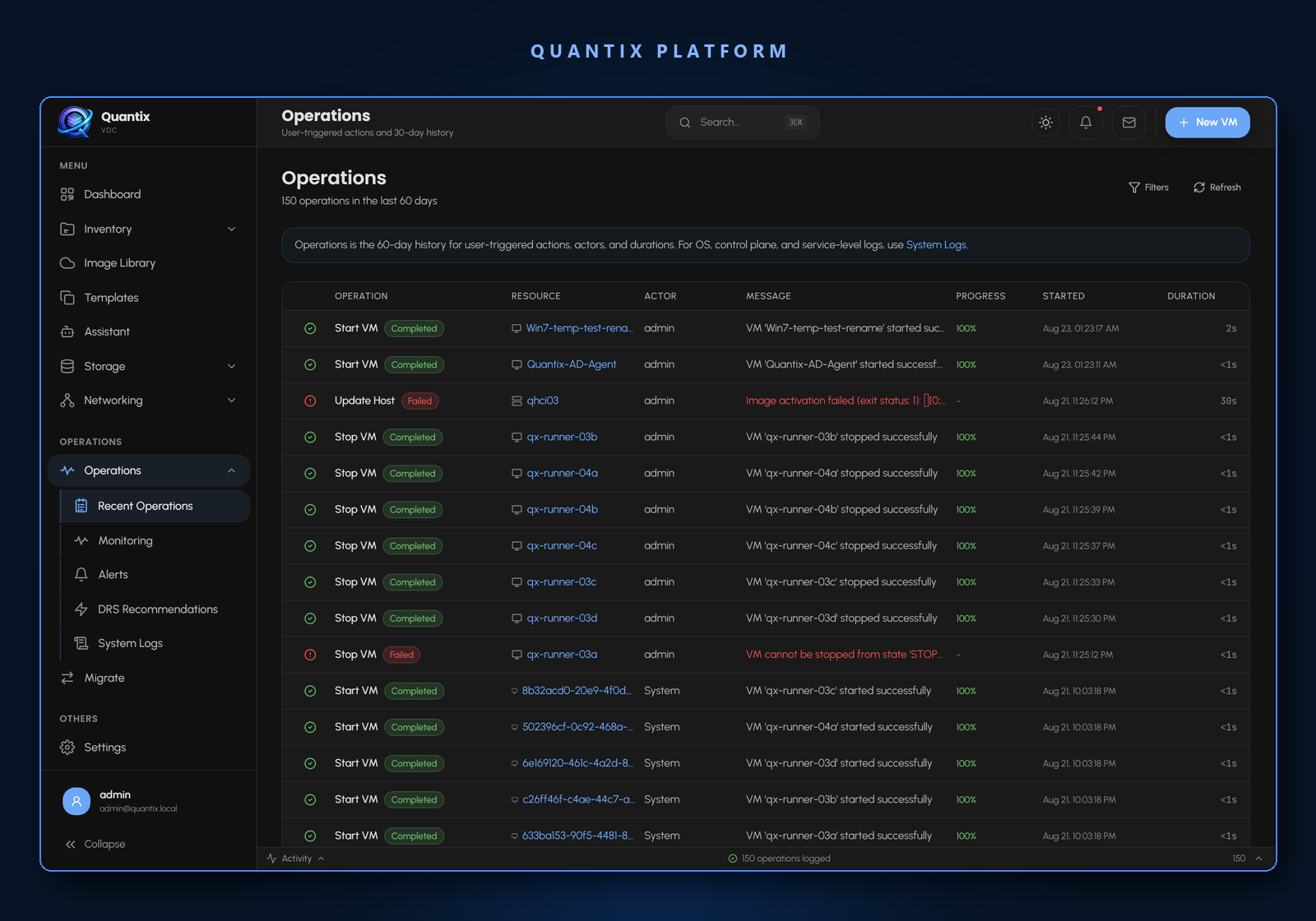The height and width of the screenshot is (921, 1316).
Task: Focus the Search input field
Action: point(742,123)
